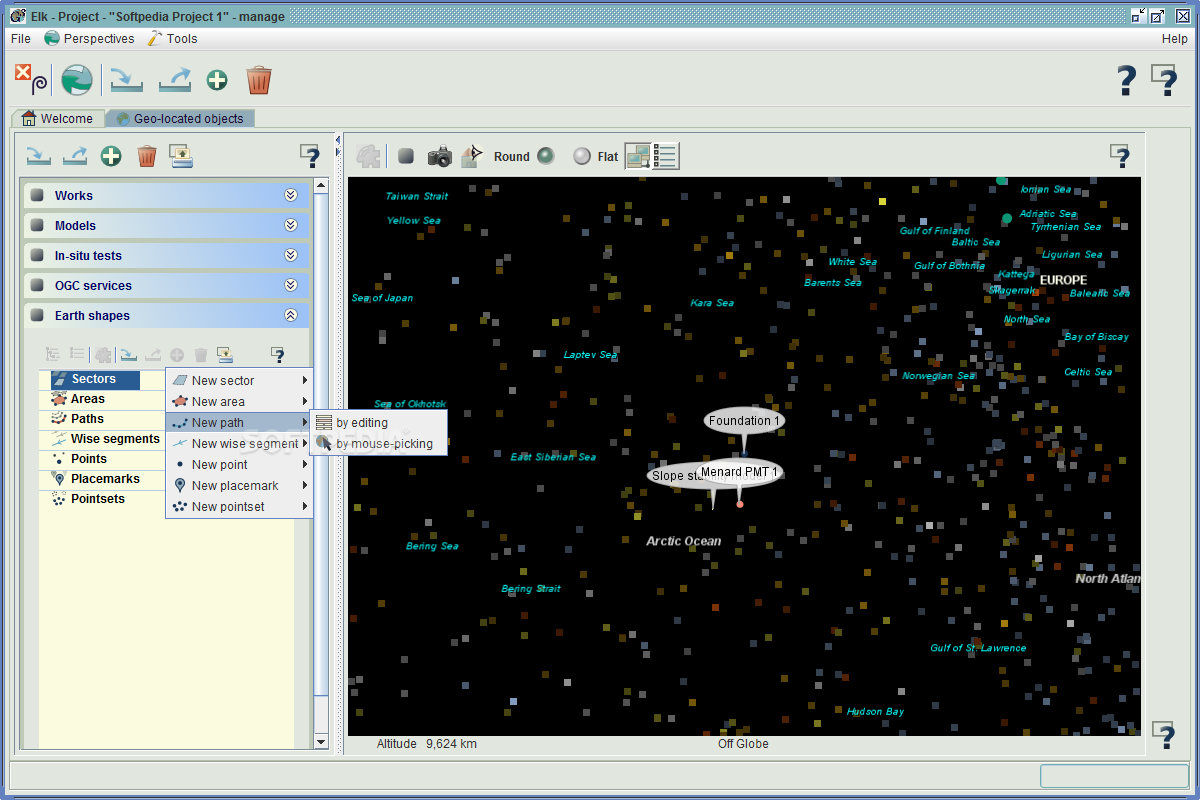
Task: Click the green globe refresh icon
Action: click(x=77, y=80)
